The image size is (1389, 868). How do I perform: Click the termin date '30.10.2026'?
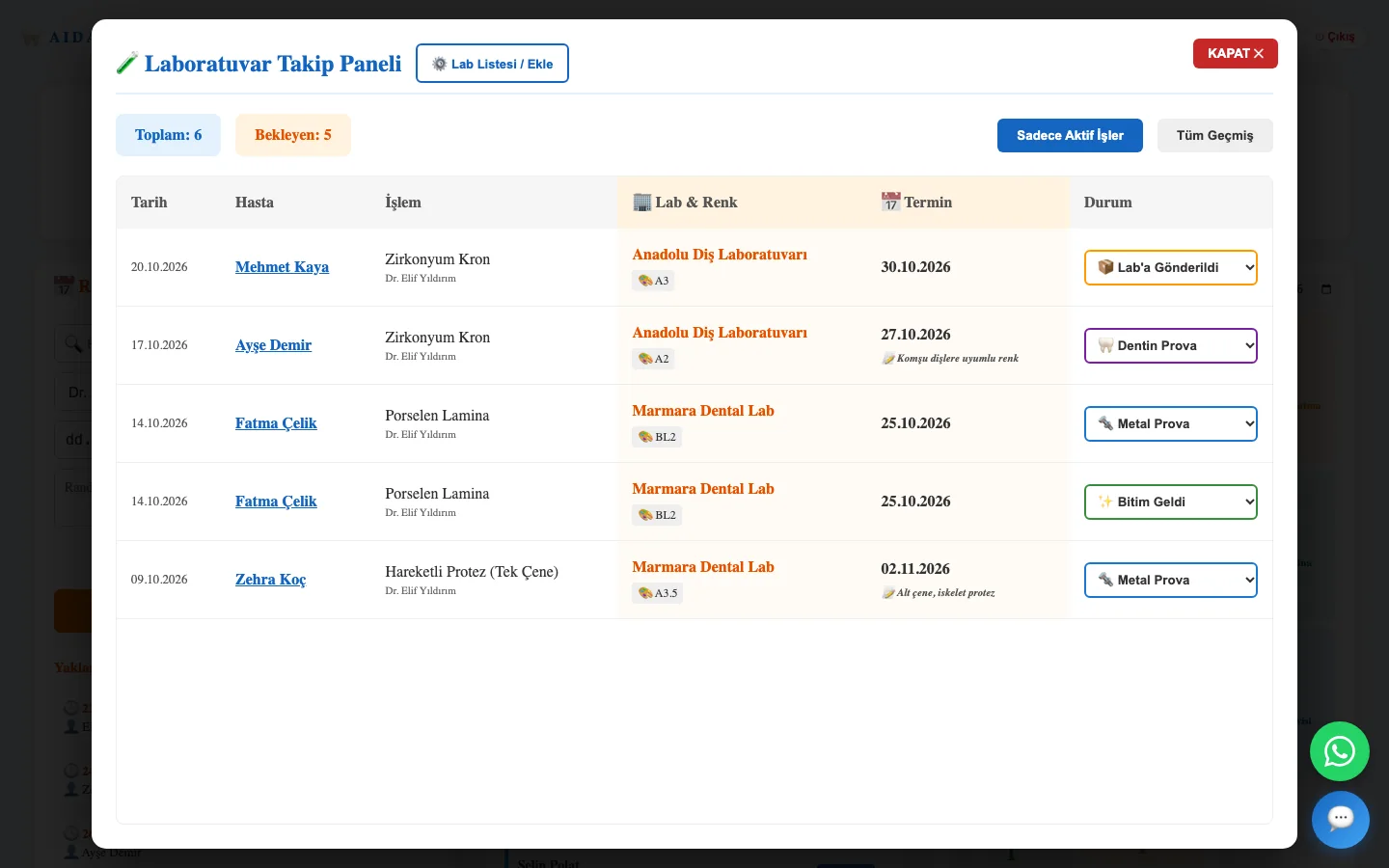click(915, 267)
